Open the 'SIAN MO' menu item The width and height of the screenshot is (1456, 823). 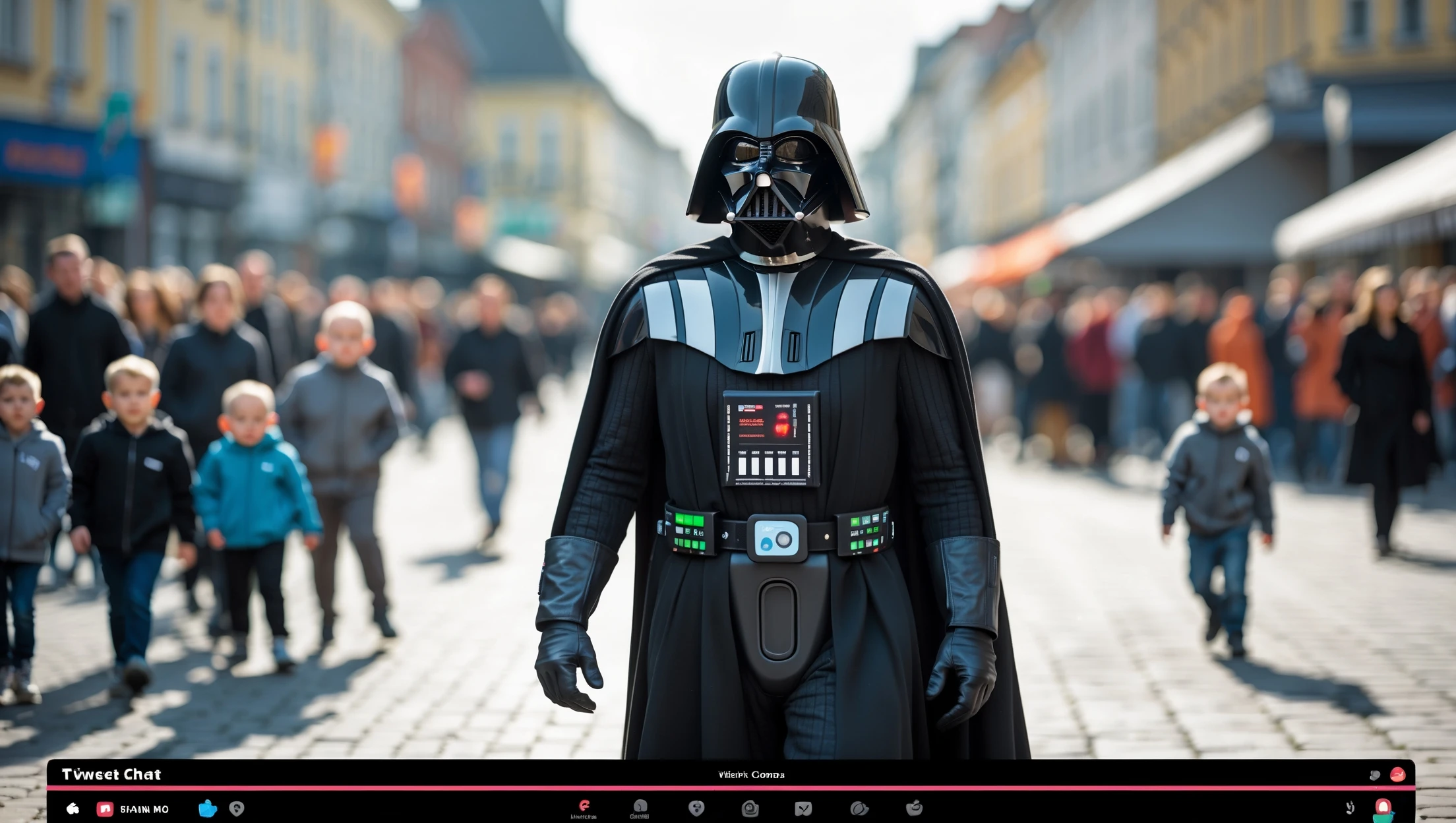click(144, 809)
